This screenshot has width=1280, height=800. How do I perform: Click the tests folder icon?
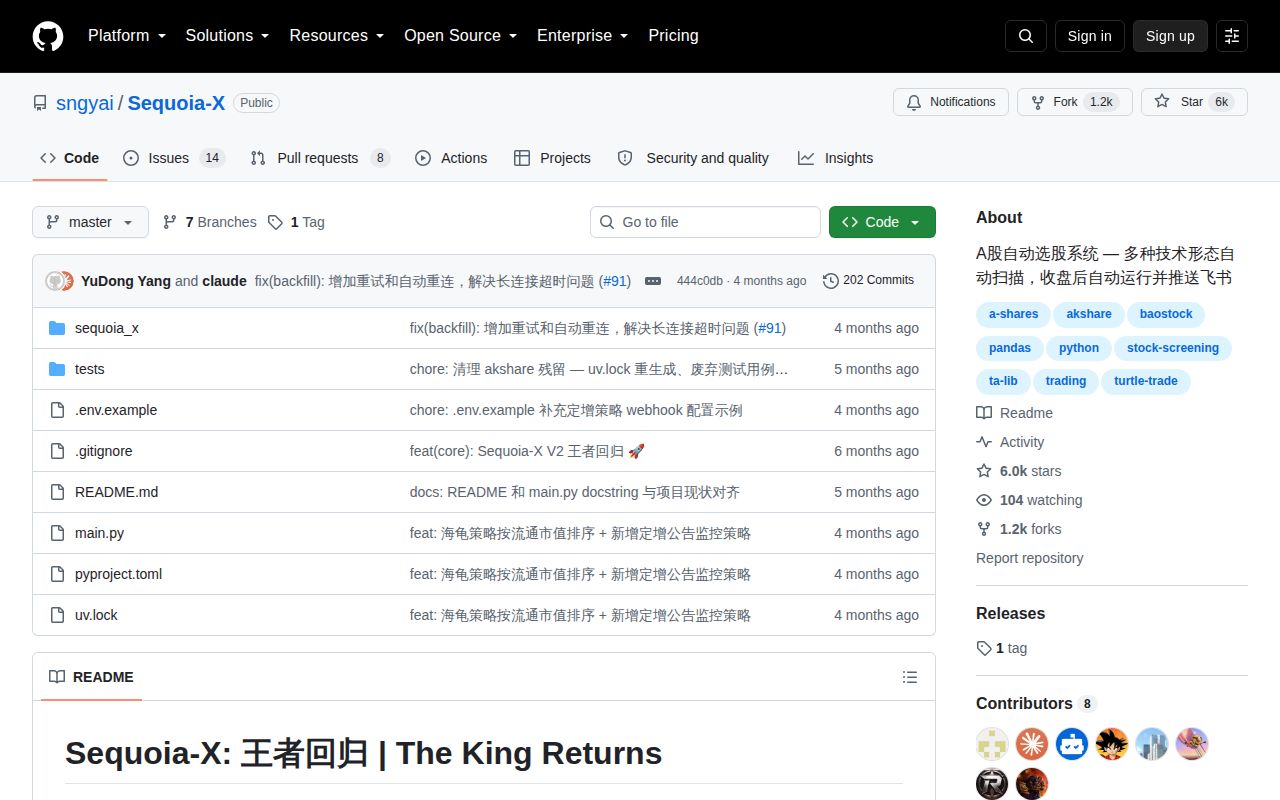point(57,369)
